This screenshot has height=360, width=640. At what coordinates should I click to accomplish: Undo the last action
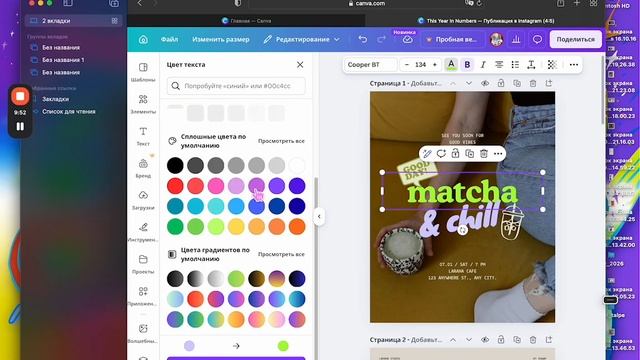(x=362, y=40)
